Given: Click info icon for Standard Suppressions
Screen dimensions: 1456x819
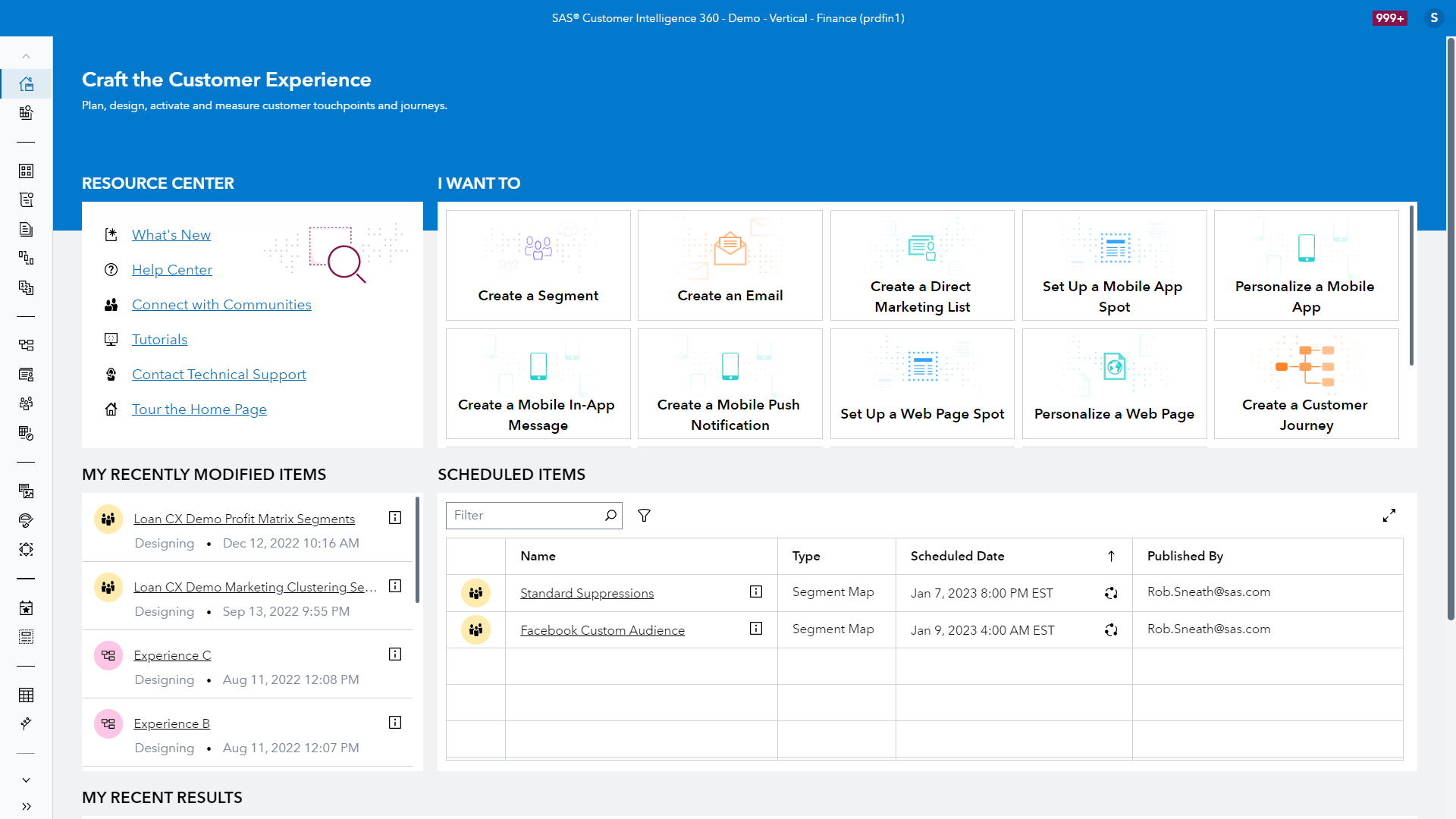Looking at the screenshot, I should click(x=755, y=591).
